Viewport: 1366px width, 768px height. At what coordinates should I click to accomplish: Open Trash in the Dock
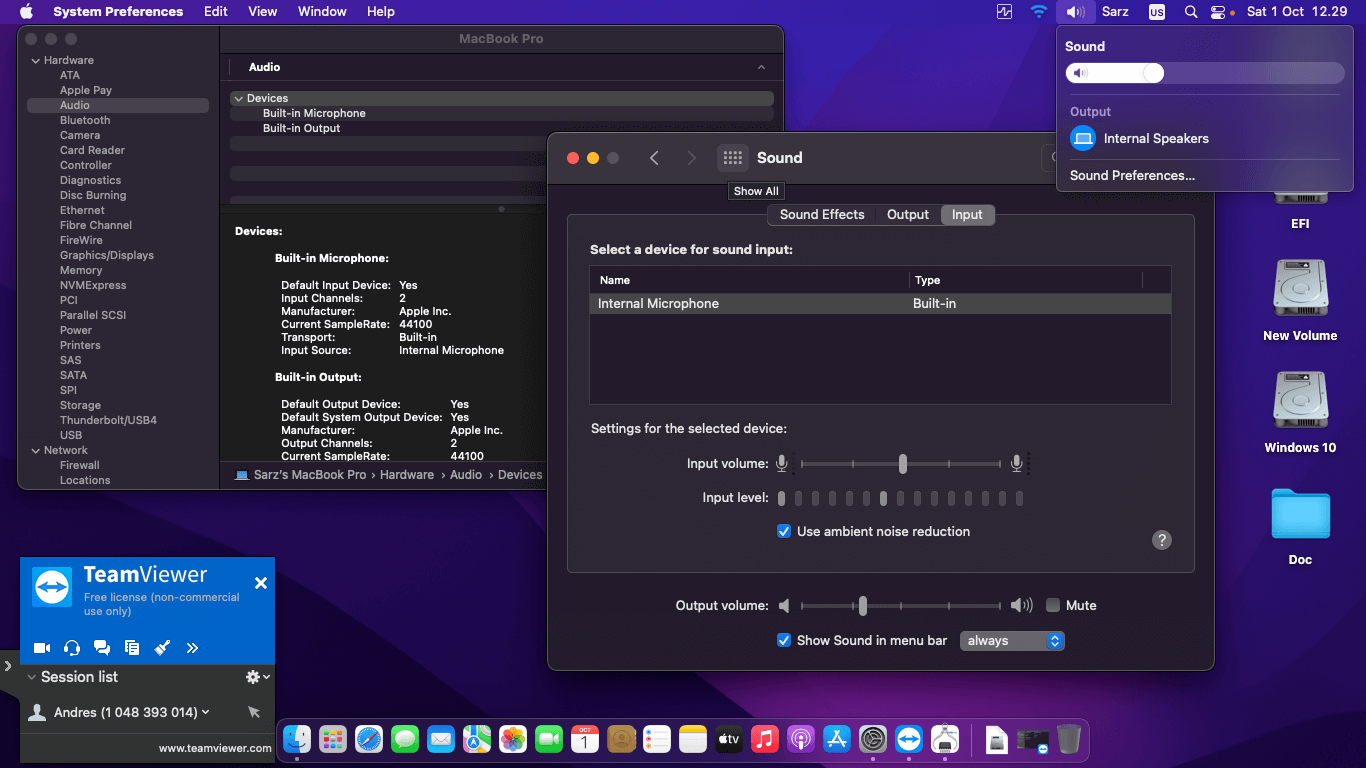1068,740
